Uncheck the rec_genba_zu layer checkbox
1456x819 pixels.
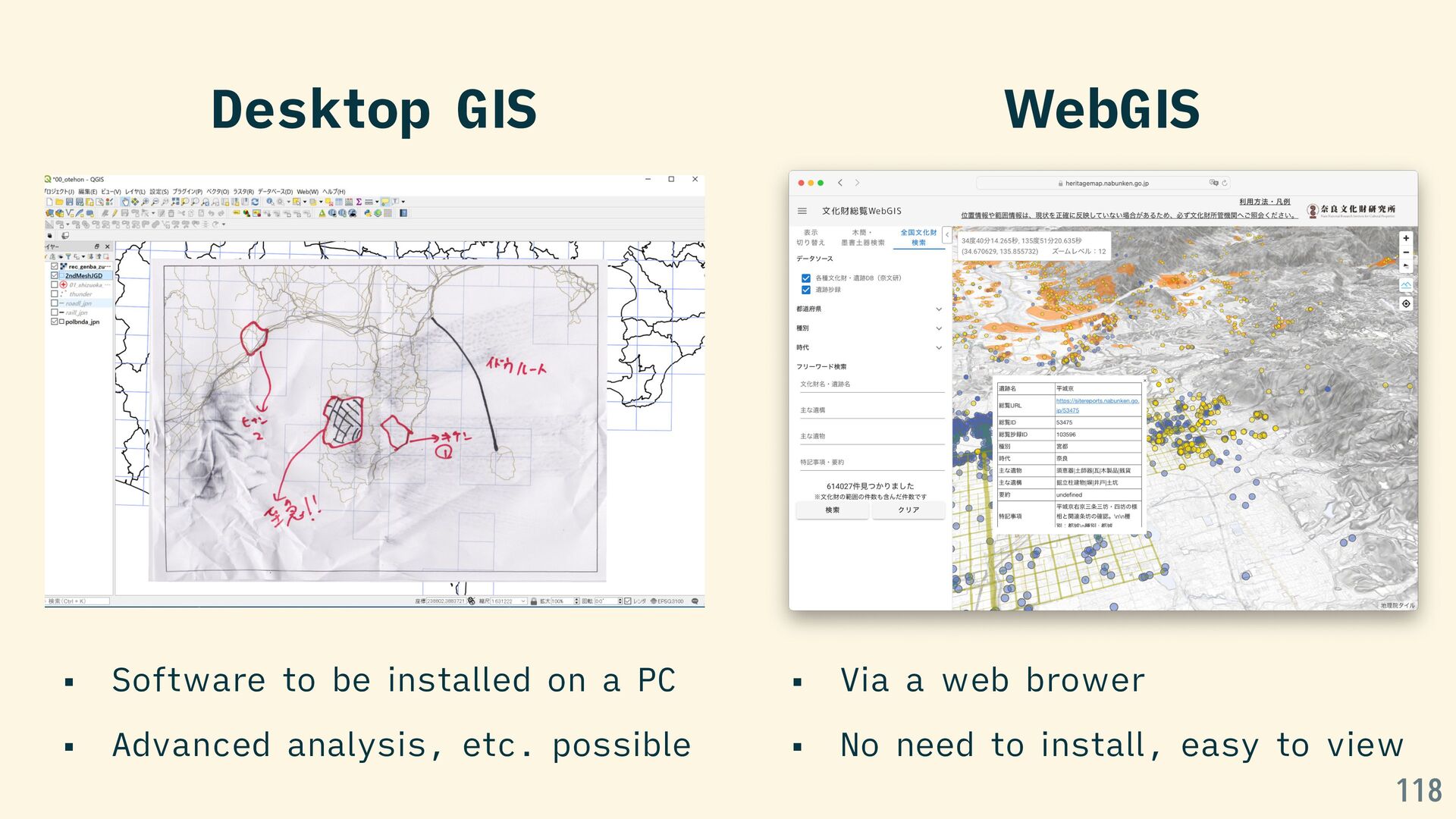[55, 266]
